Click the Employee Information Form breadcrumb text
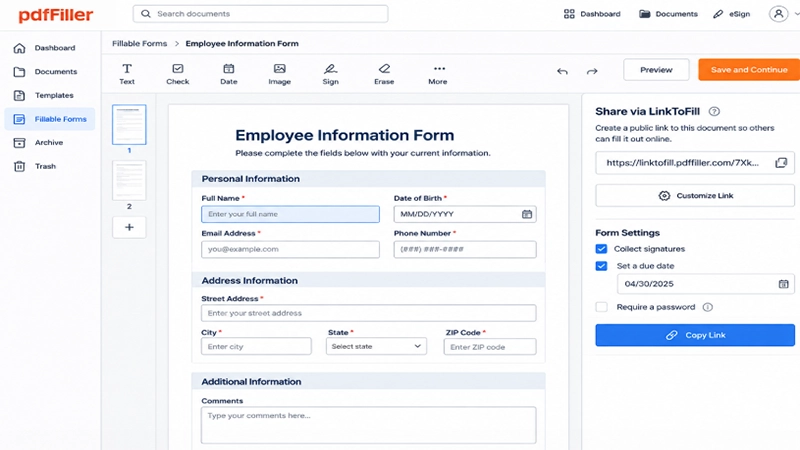The image size is (800, 450). [242, 44]
